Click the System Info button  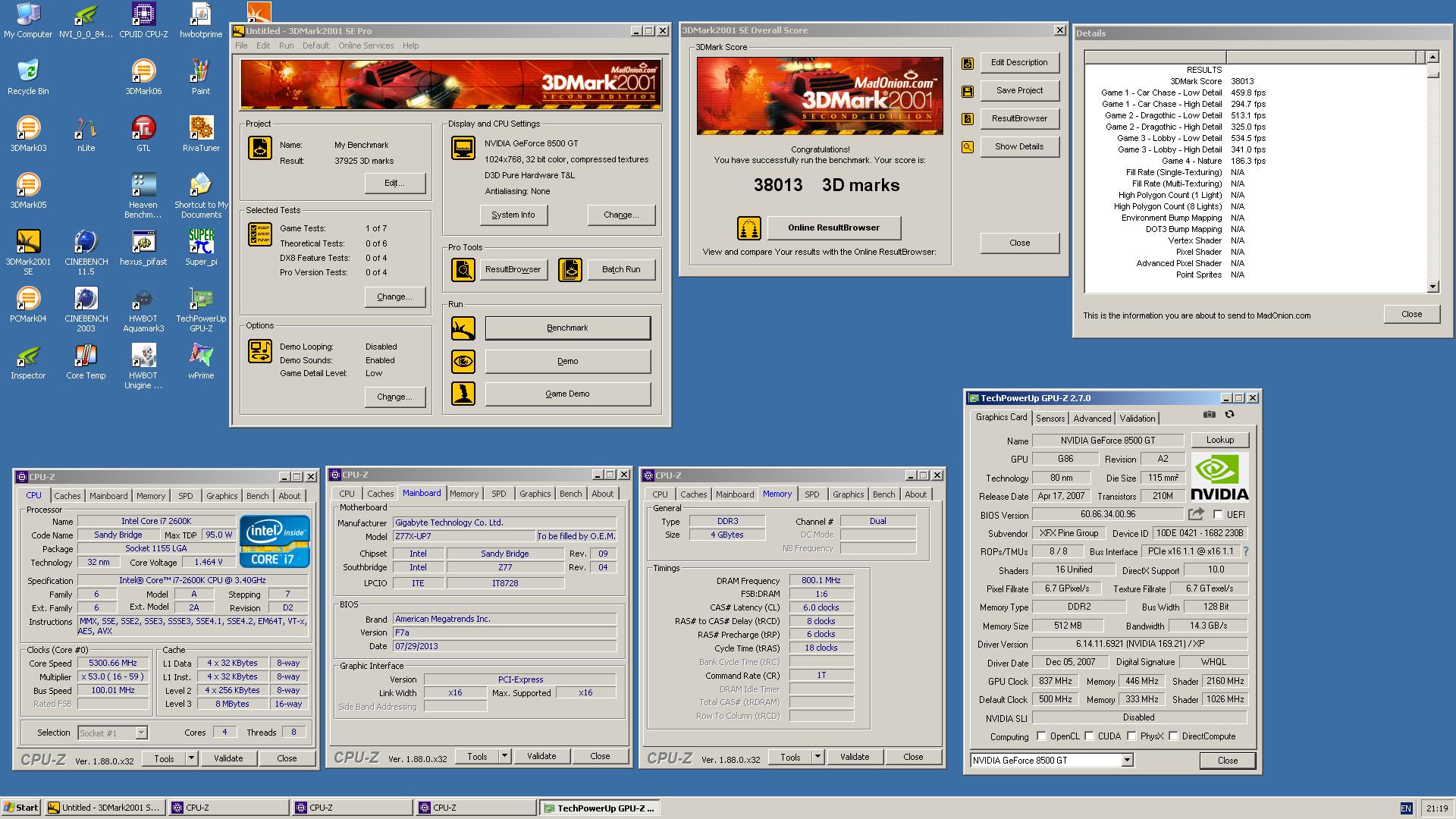(x=513, y=215)
